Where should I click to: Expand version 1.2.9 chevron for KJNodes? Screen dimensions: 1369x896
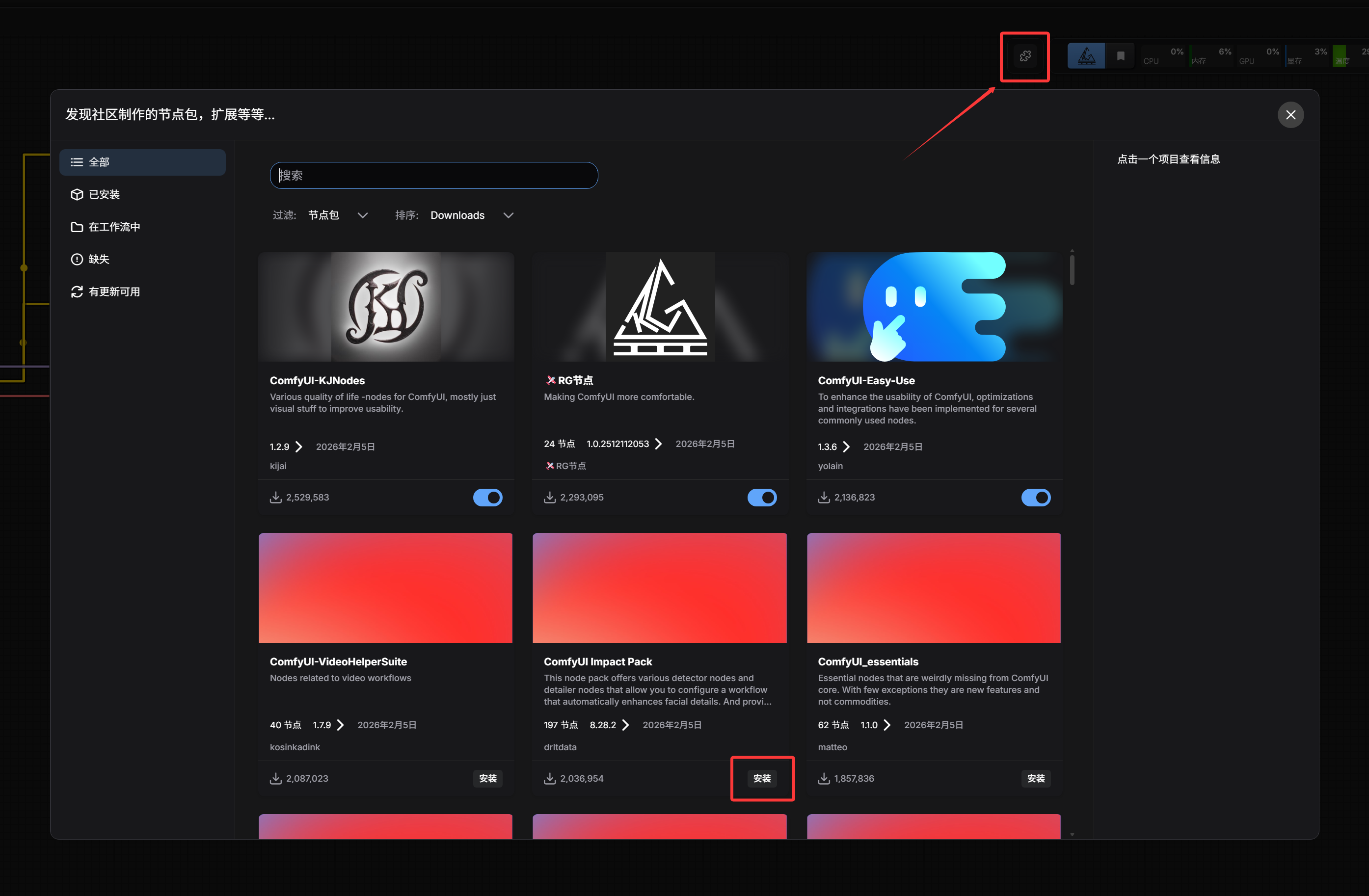(298, 447)
